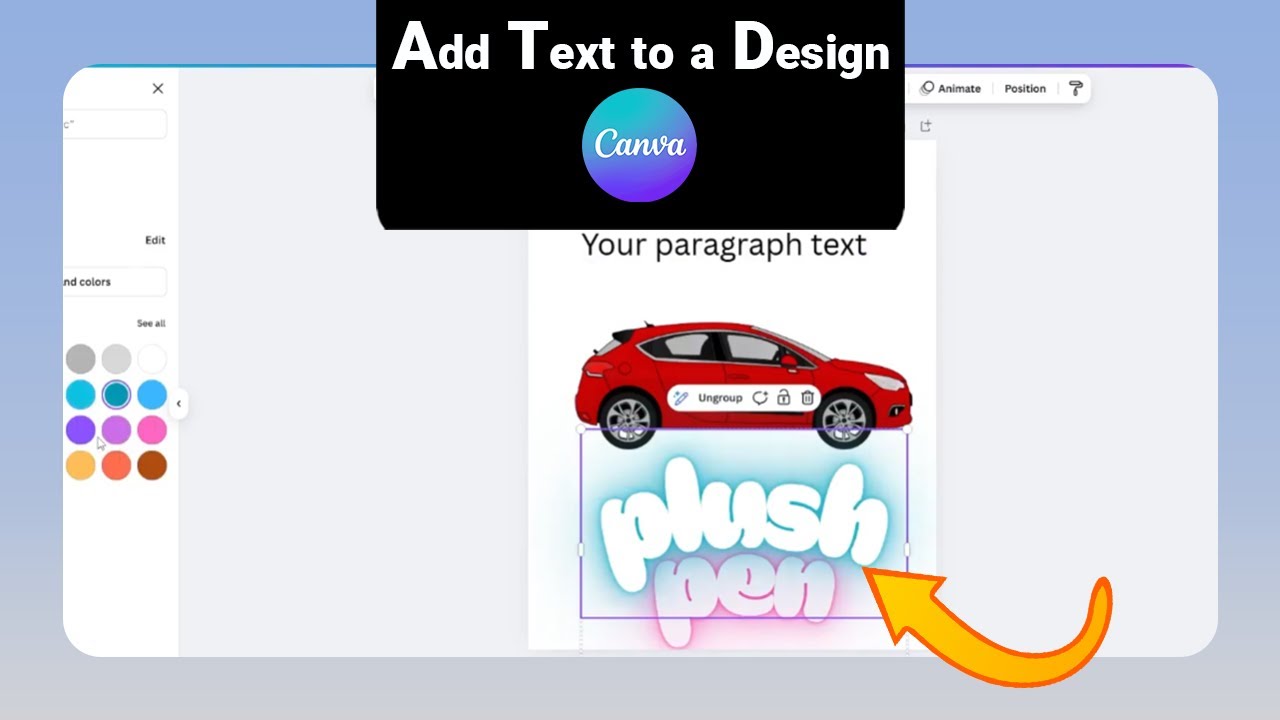Viewport: 1280px width, 720px height.
Task: Ungroup the selected elements
Action: tap(720, 398)
